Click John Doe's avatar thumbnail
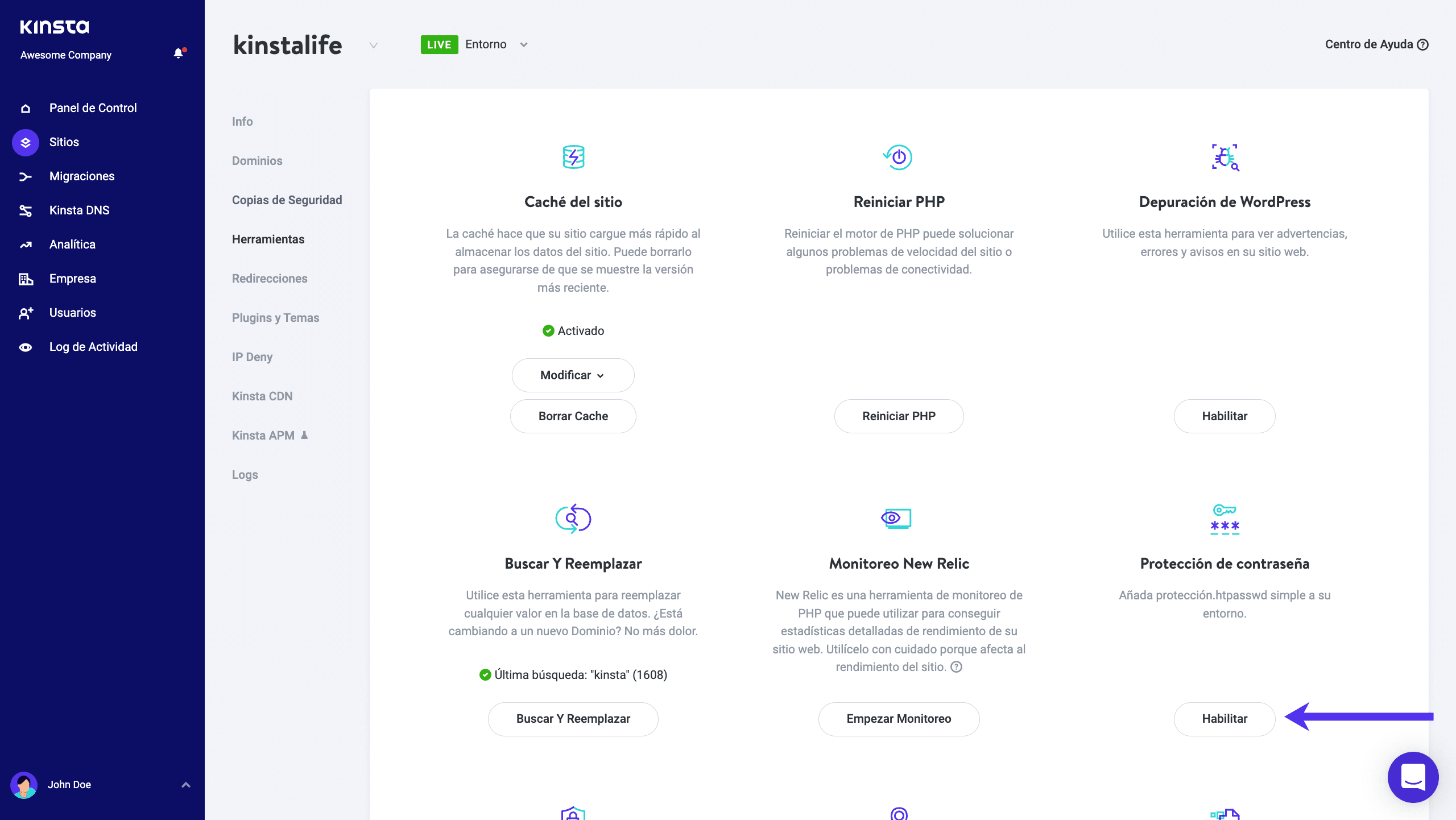Viewport: 1456px width, 820px height. (24, 785)
